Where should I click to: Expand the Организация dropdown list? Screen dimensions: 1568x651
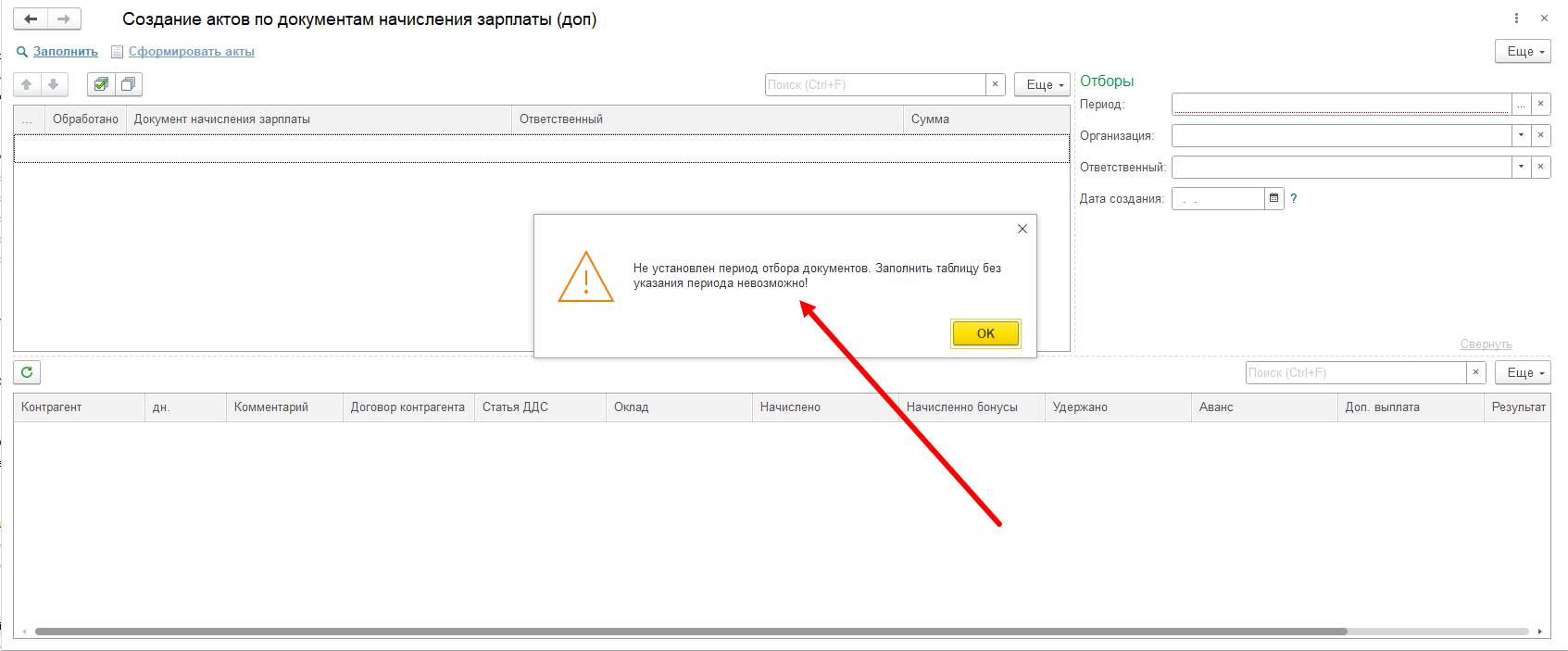coord(1521,136)
